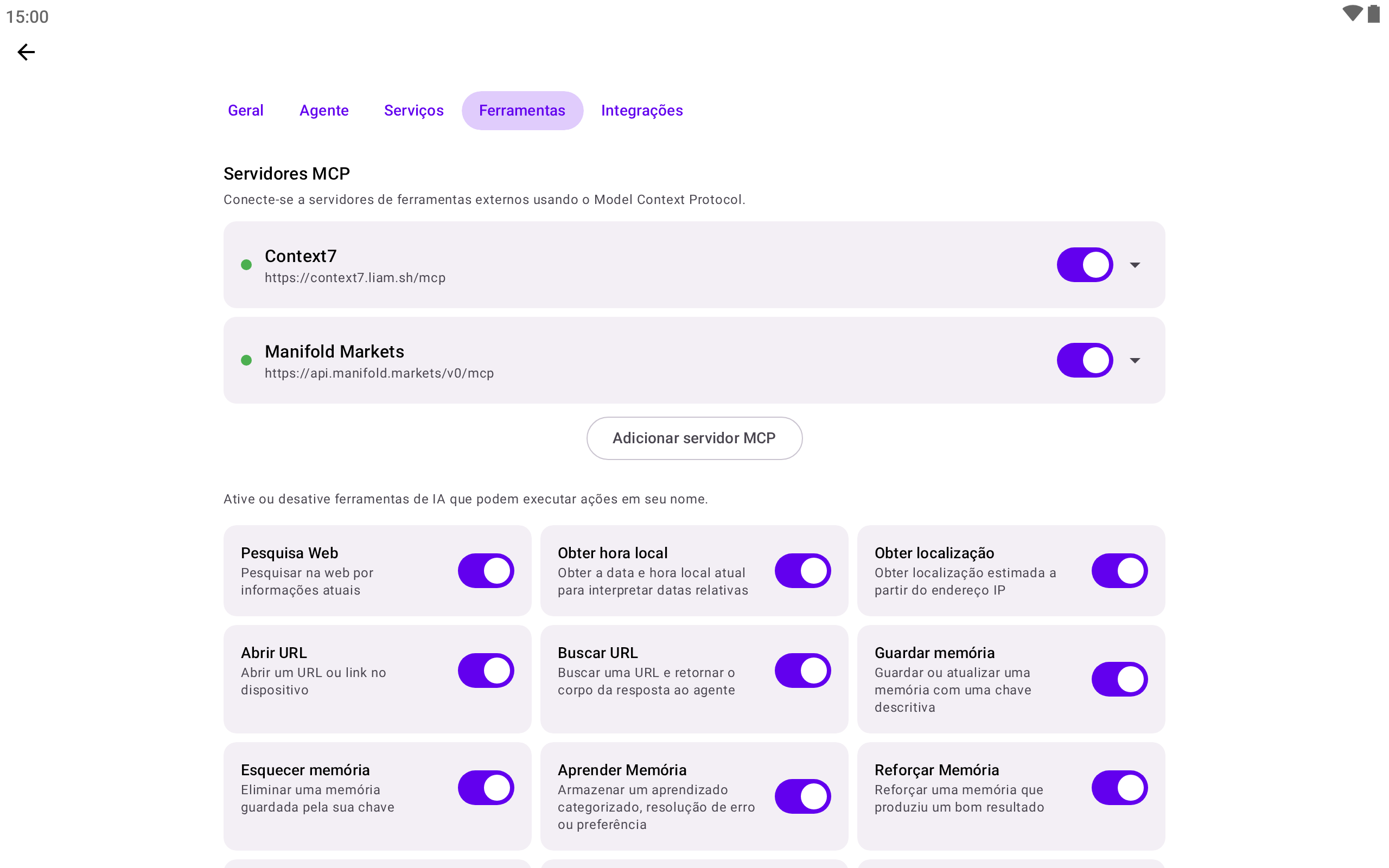Expand the Context7 server details arrow
Screen dimensions: 1389x868
1135,265
